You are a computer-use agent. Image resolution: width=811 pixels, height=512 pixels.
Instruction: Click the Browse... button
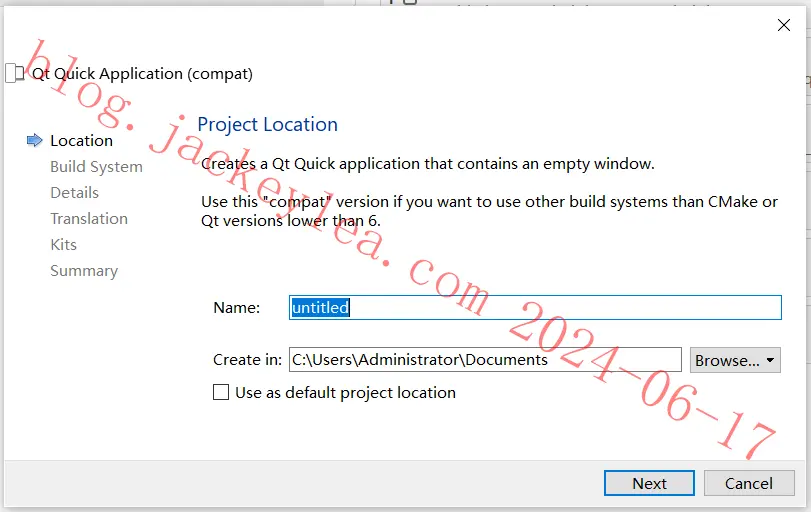pos(735,360)
